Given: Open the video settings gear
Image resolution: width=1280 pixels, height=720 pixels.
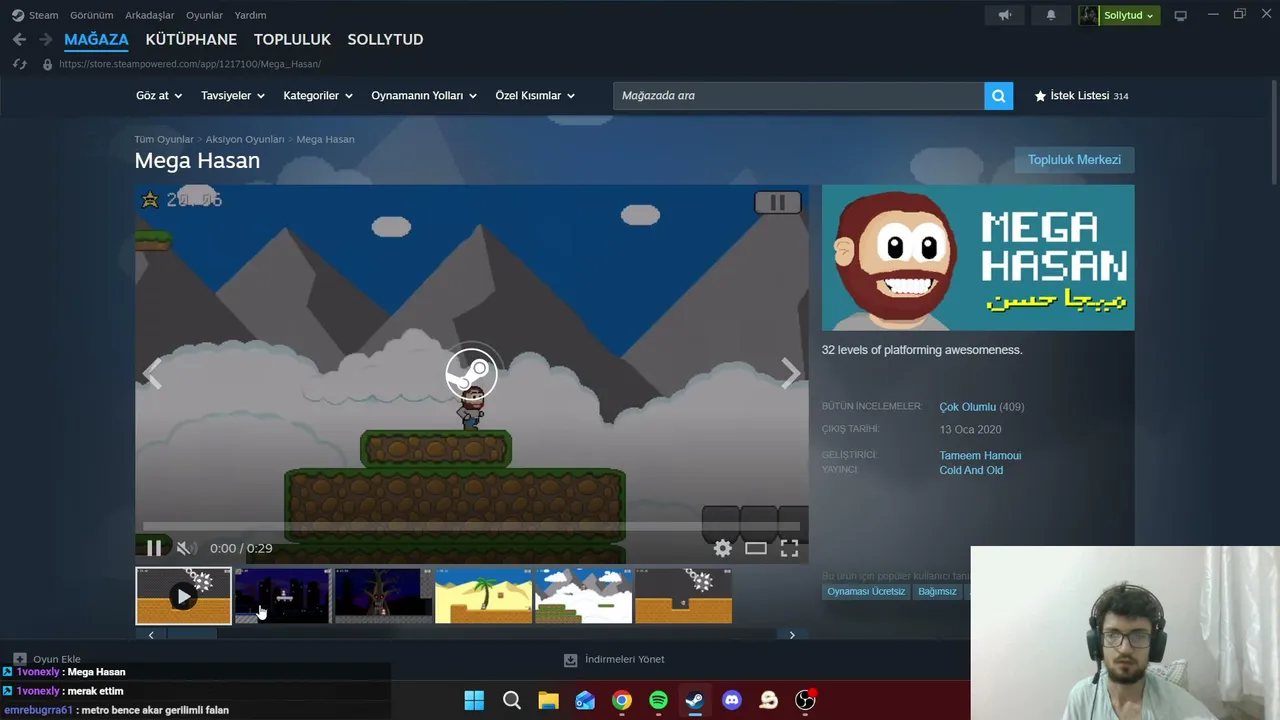Looking at the screenshot, I should (722, 548).
